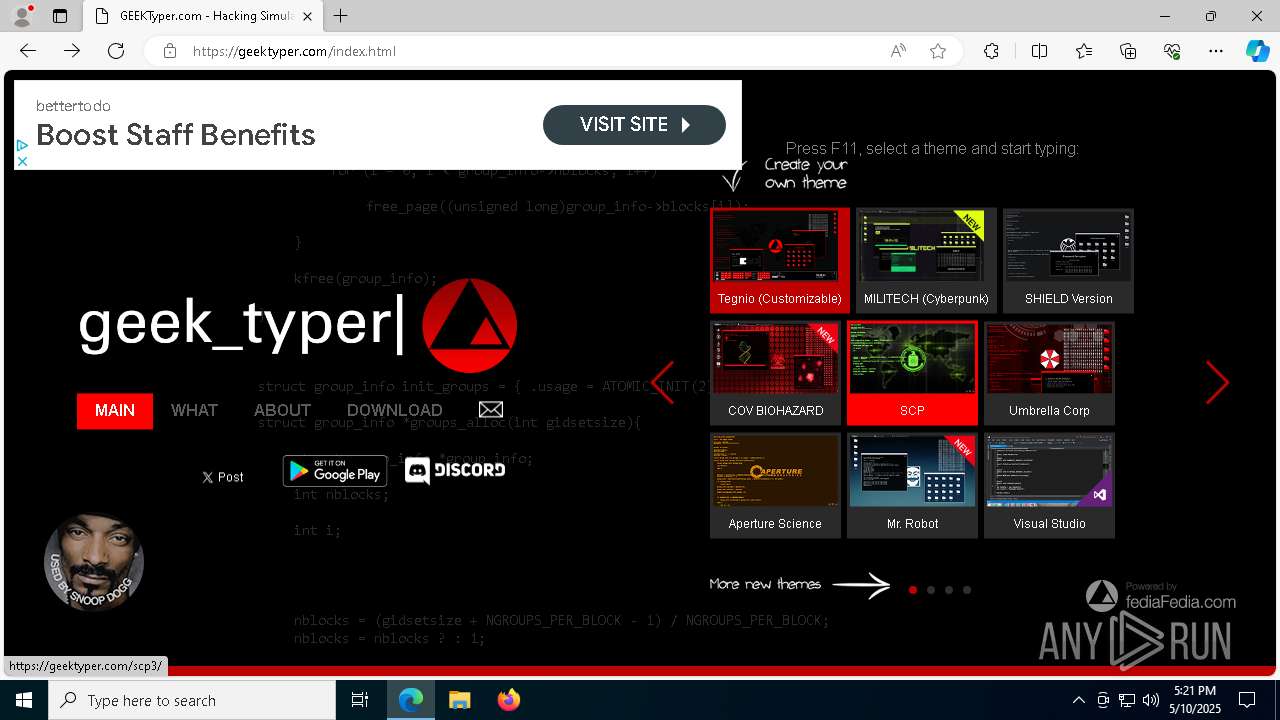Viewport: 1280px width, 720px height.
Task: Go back to previous page
Action: (x=28, y=51)
